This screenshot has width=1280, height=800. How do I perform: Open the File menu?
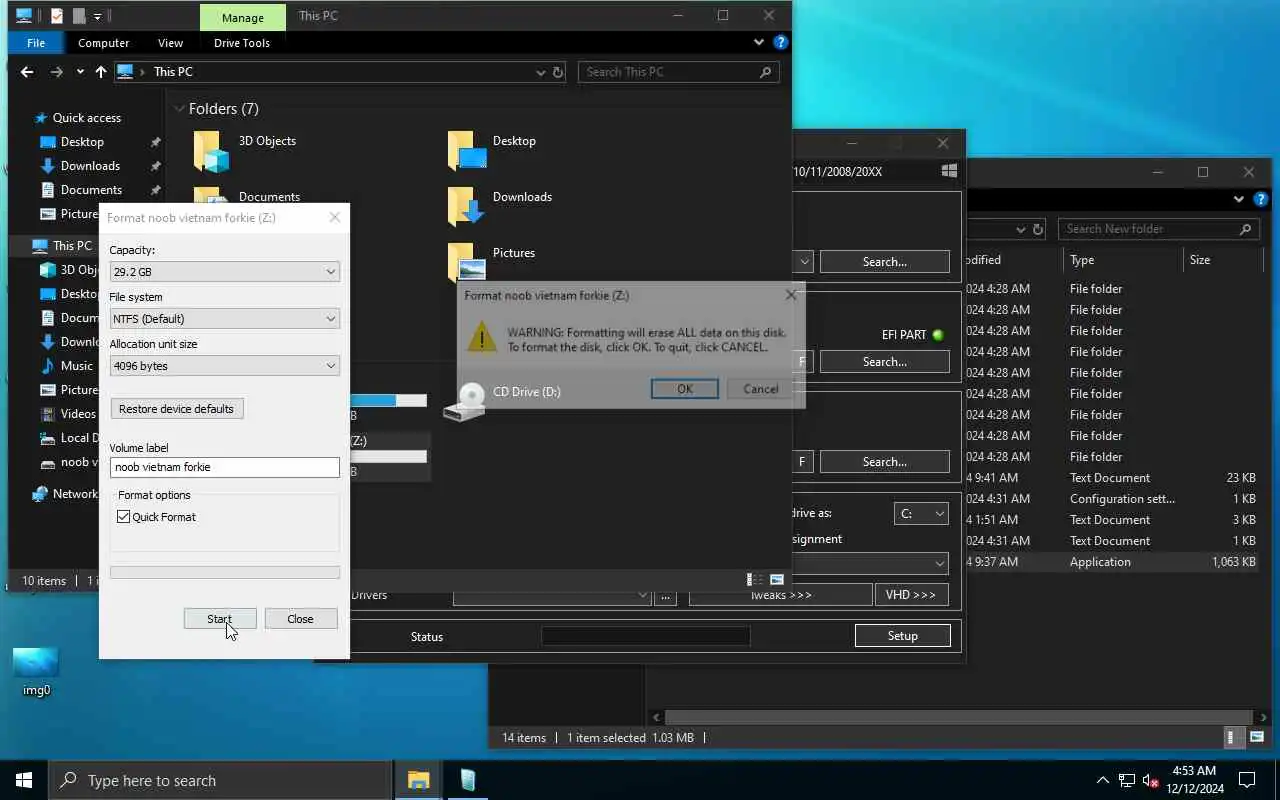point(36,43)
